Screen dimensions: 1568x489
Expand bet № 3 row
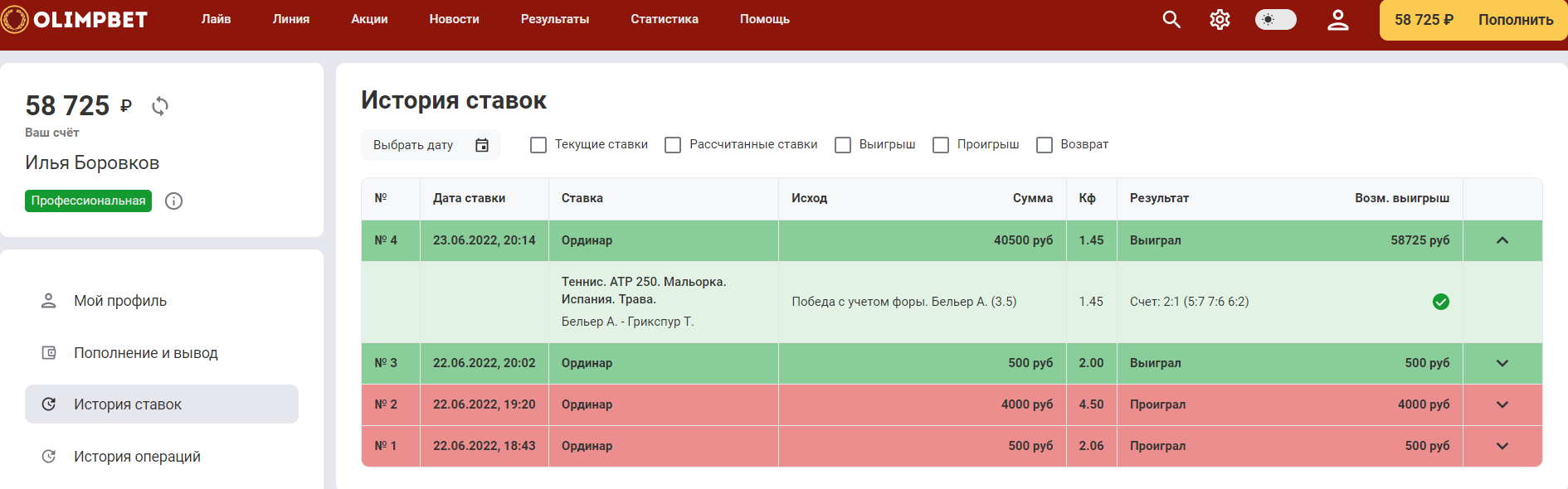click(x=1502, y=363)
